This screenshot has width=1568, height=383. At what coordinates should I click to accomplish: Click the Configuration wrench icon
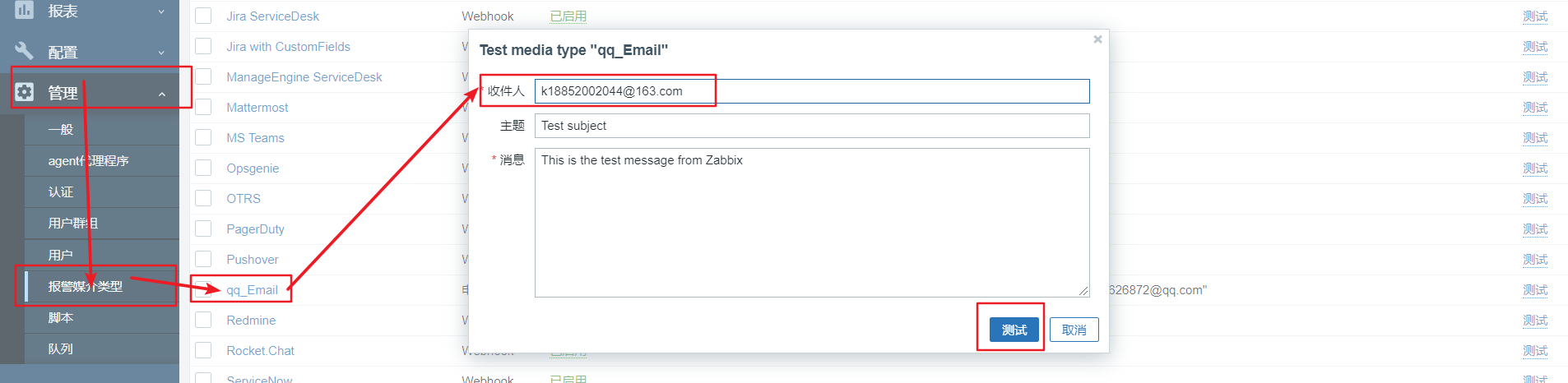[x=24, y=51]
